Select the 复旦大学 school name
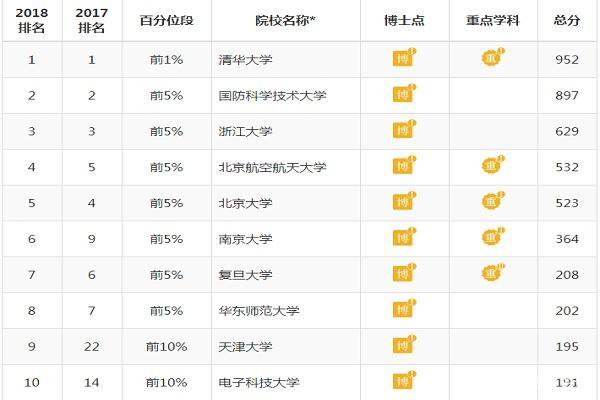This screenshot has height=400, width=600. coord(245,275)
